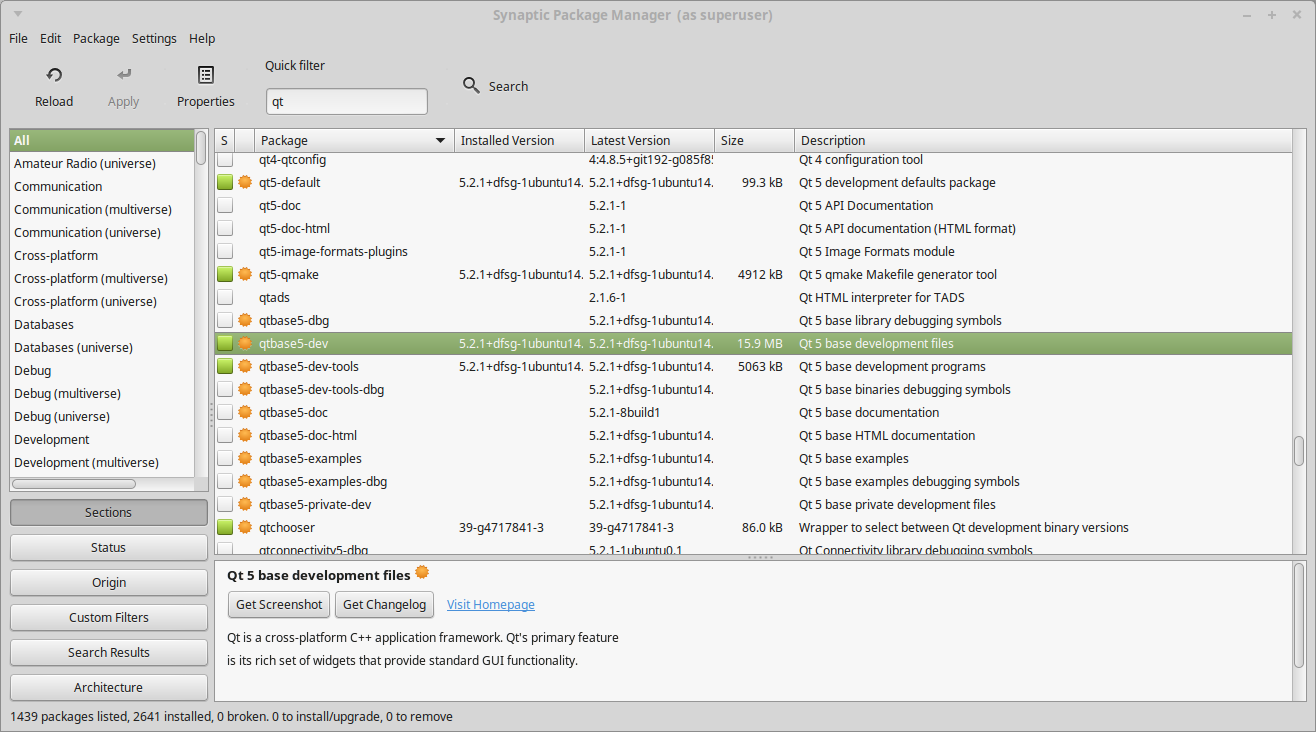This screenshot has width=1316, height=732.
Task: Switch to Architecture filter view
Action: pyautogui.click(x=109, y=688)
